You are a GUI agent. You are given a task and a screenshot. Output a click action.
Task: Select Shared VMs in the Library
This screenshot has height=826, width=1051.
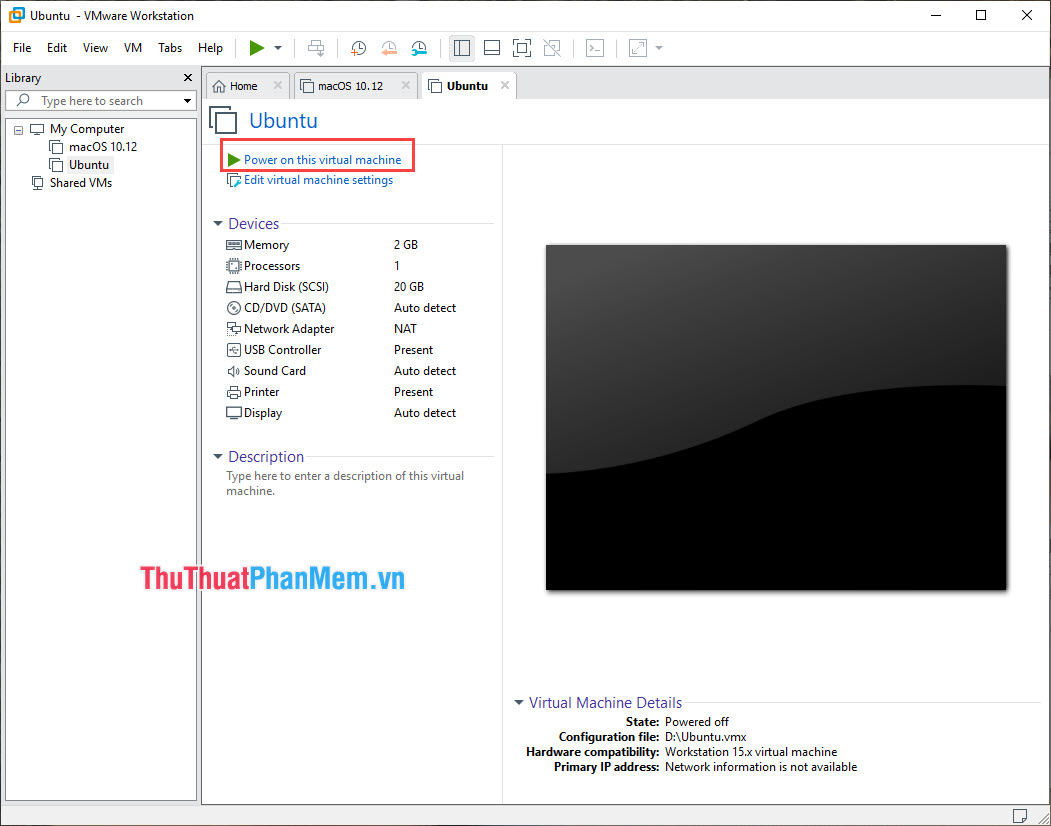79,182
